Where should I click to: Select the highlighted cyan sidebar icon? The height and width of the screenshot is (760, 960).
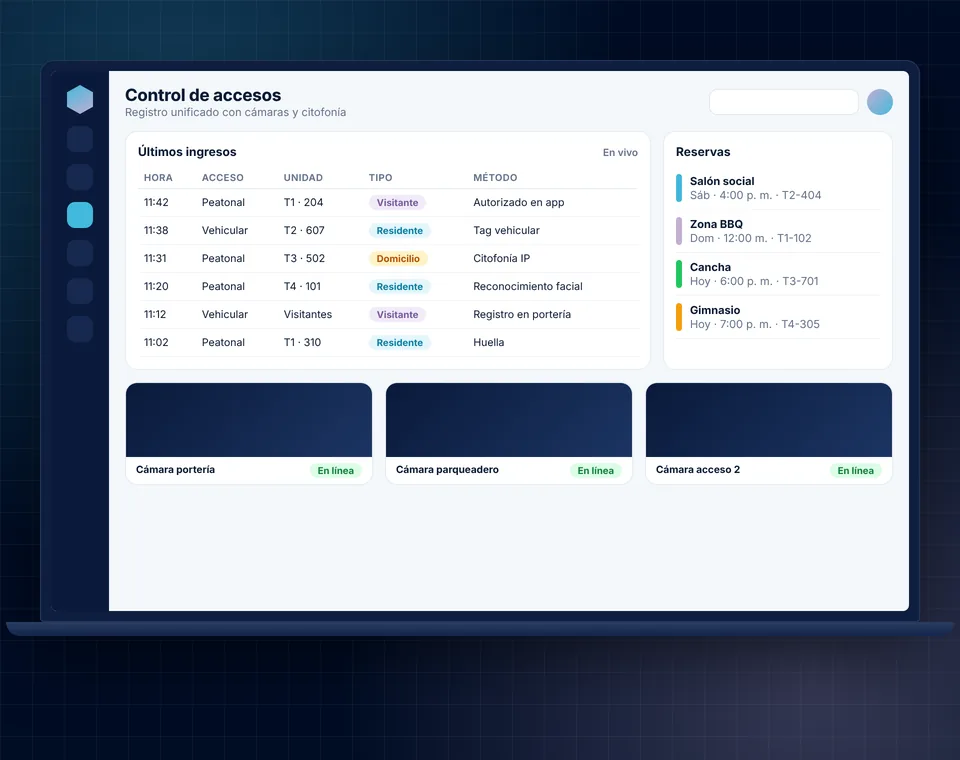tap(80, 215)
